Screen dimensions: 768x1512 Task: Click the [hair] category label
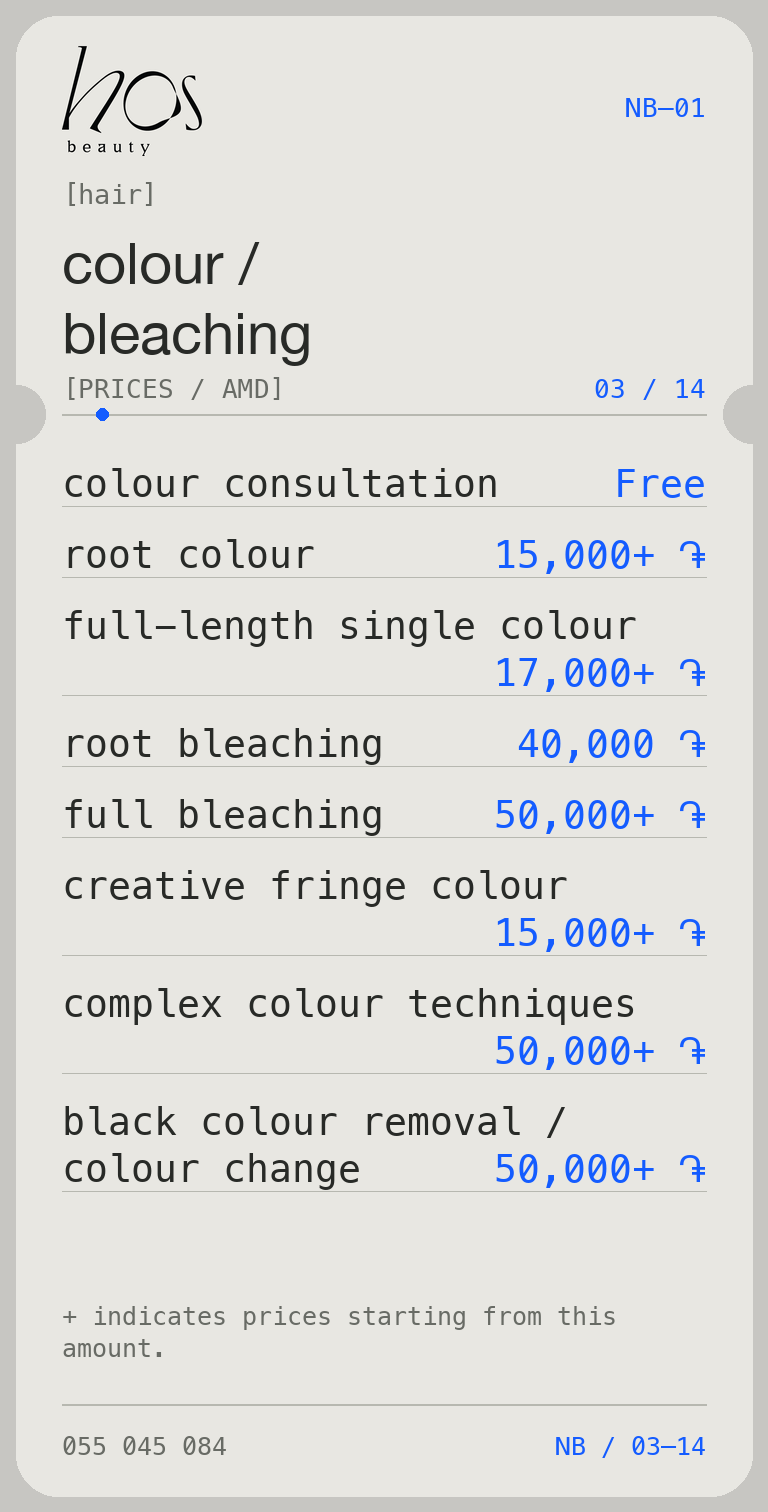click(110, 194)
